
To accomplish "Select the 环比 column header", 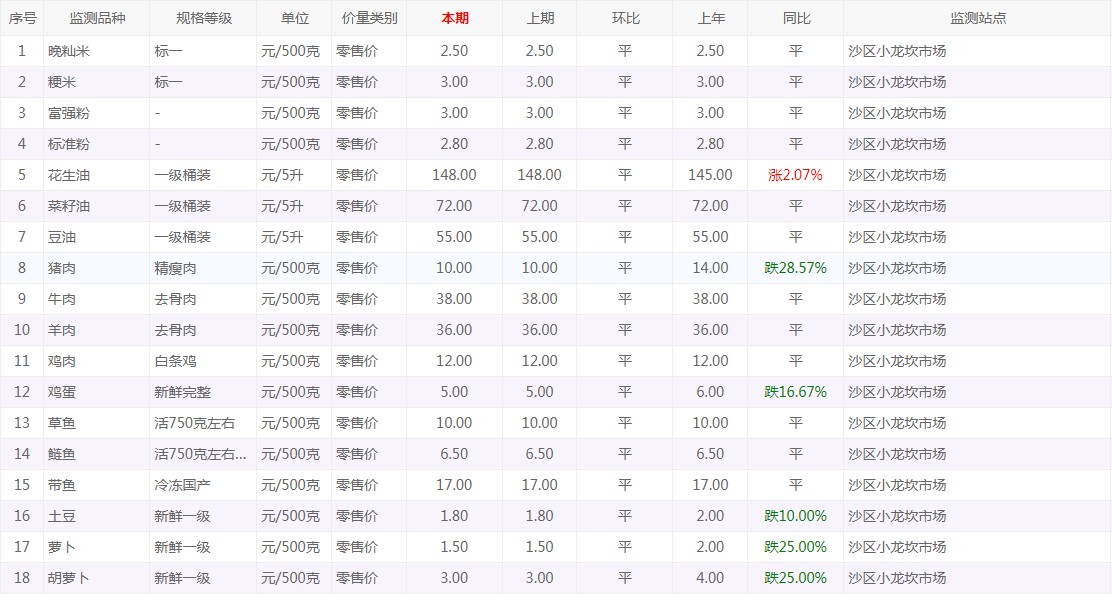I will coord(624,18).
